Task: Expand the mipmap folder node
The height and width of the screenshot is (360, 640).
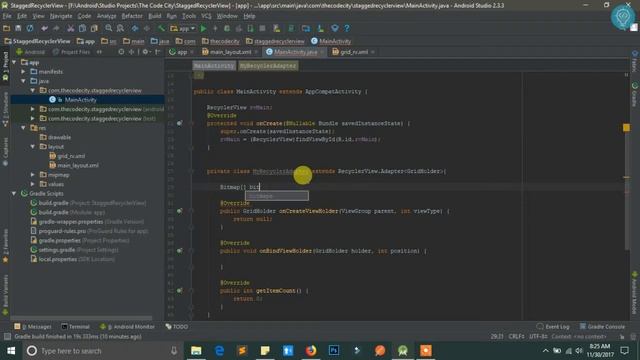Action: coord(33,175)
